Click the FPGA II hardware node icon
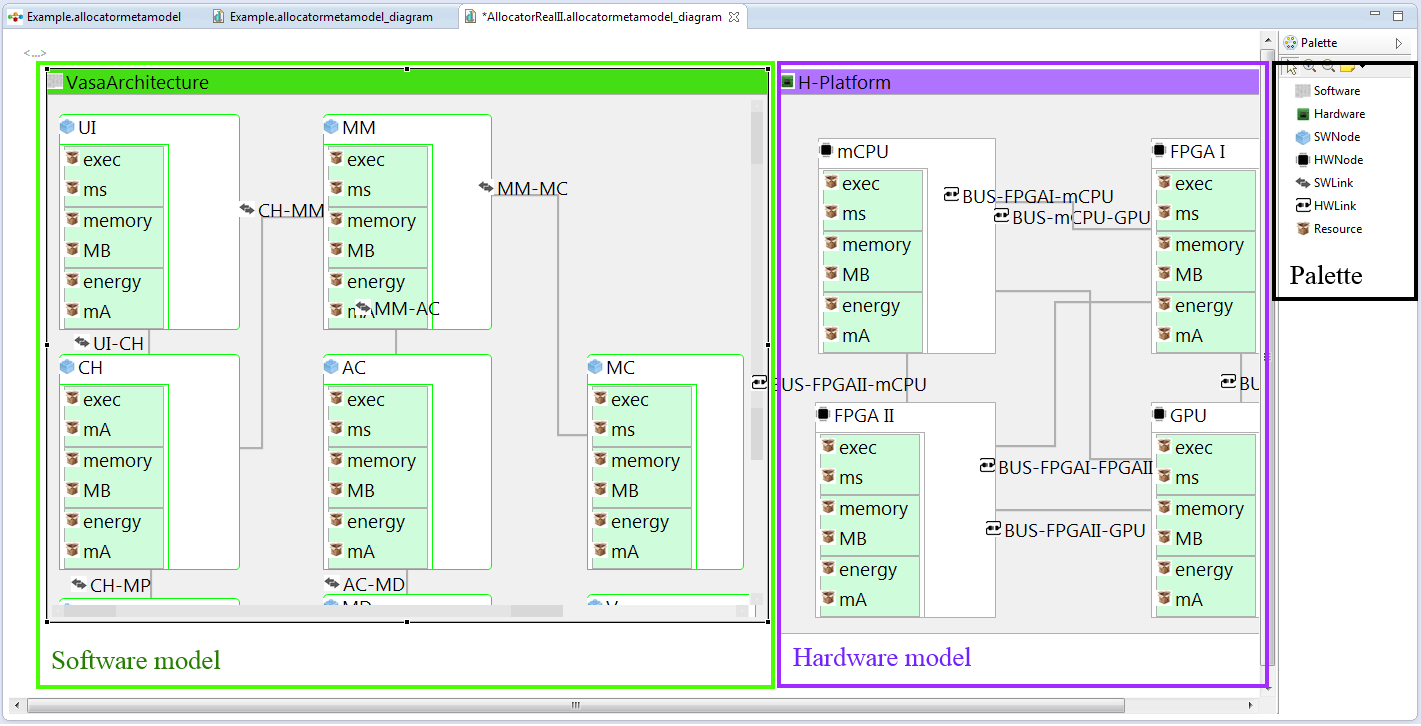The image size is (1421, 726). click(823, 415)
